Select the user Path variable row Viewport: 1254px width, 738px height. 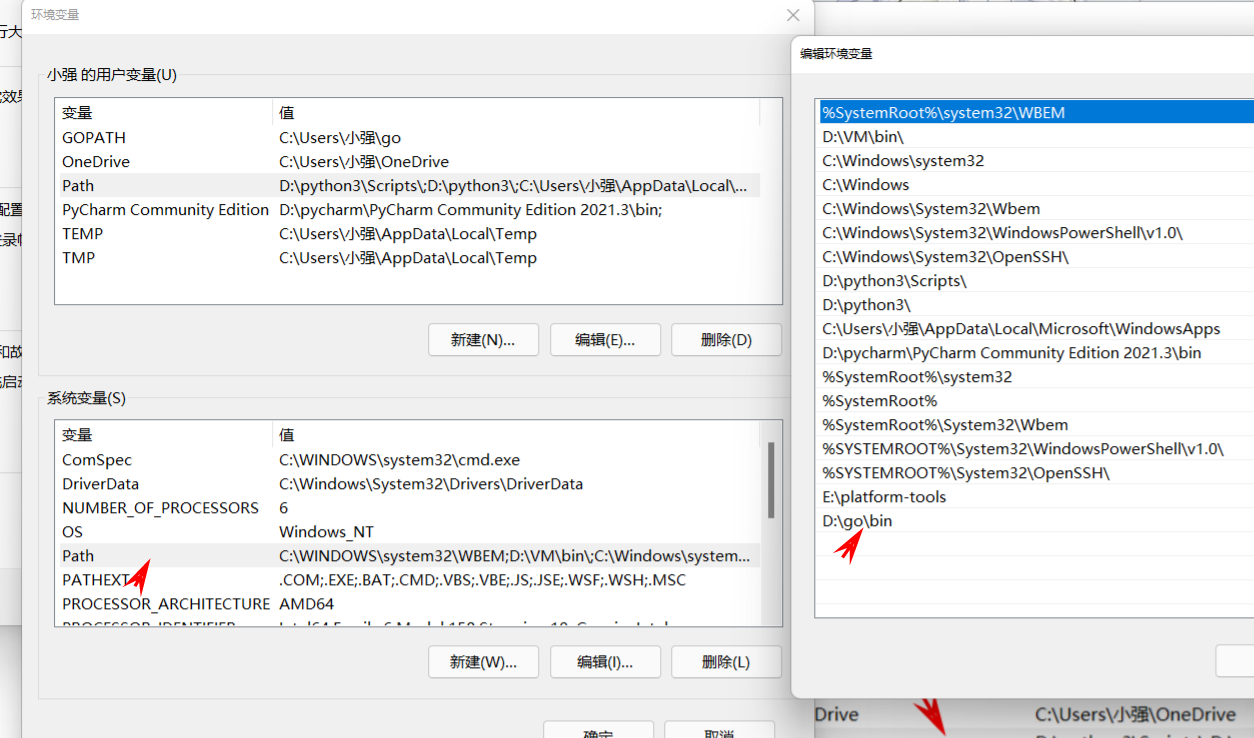click(x=408, y=186)
